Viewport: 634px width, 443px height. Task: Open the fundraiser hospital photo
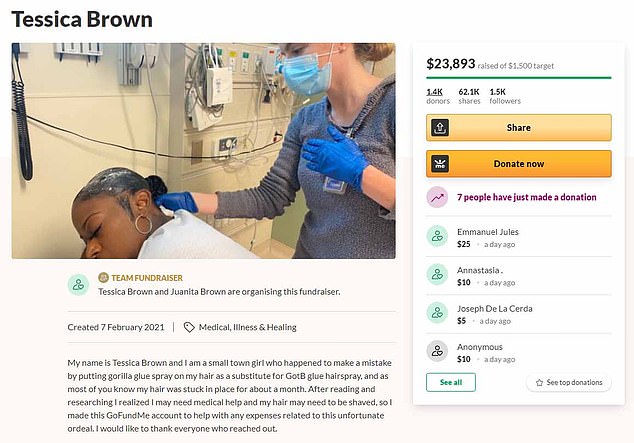pos(203,150)
